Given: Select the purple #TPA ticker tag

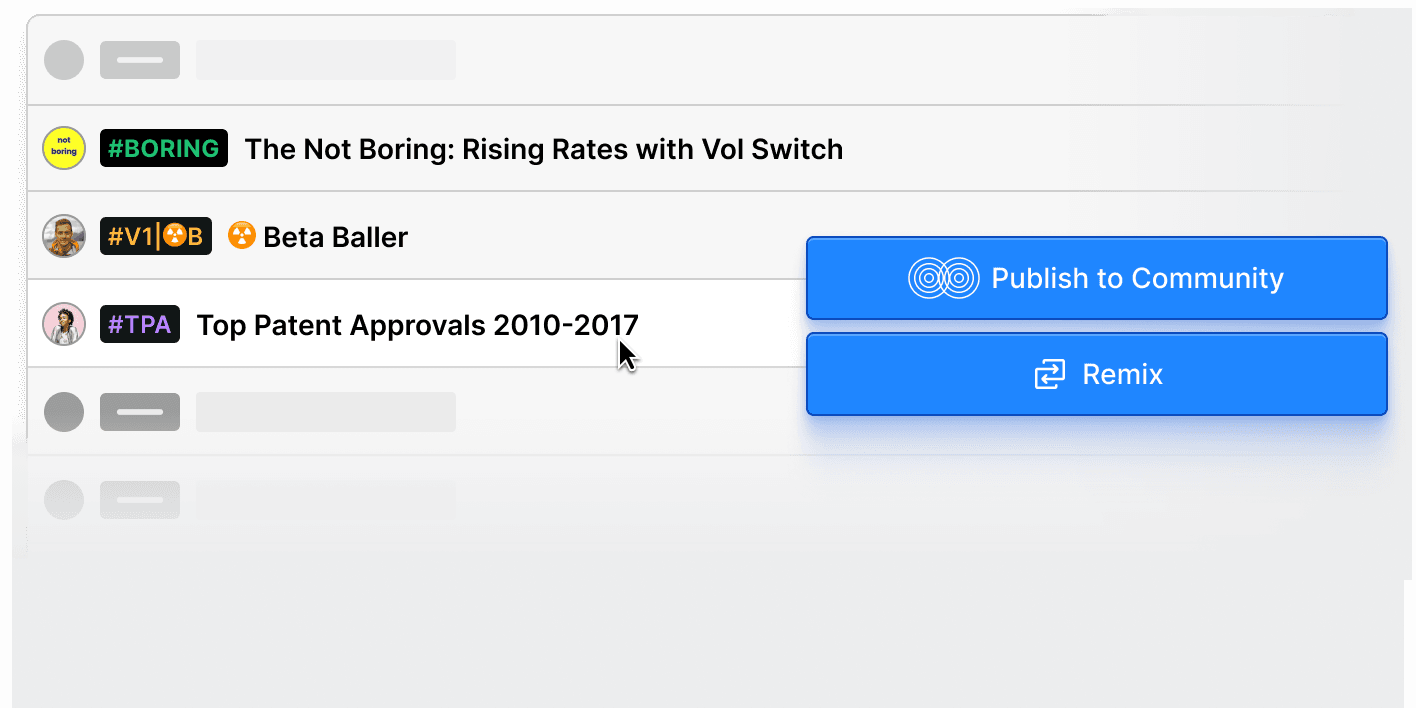Looking at the screenshot, I should pos(140,324).
